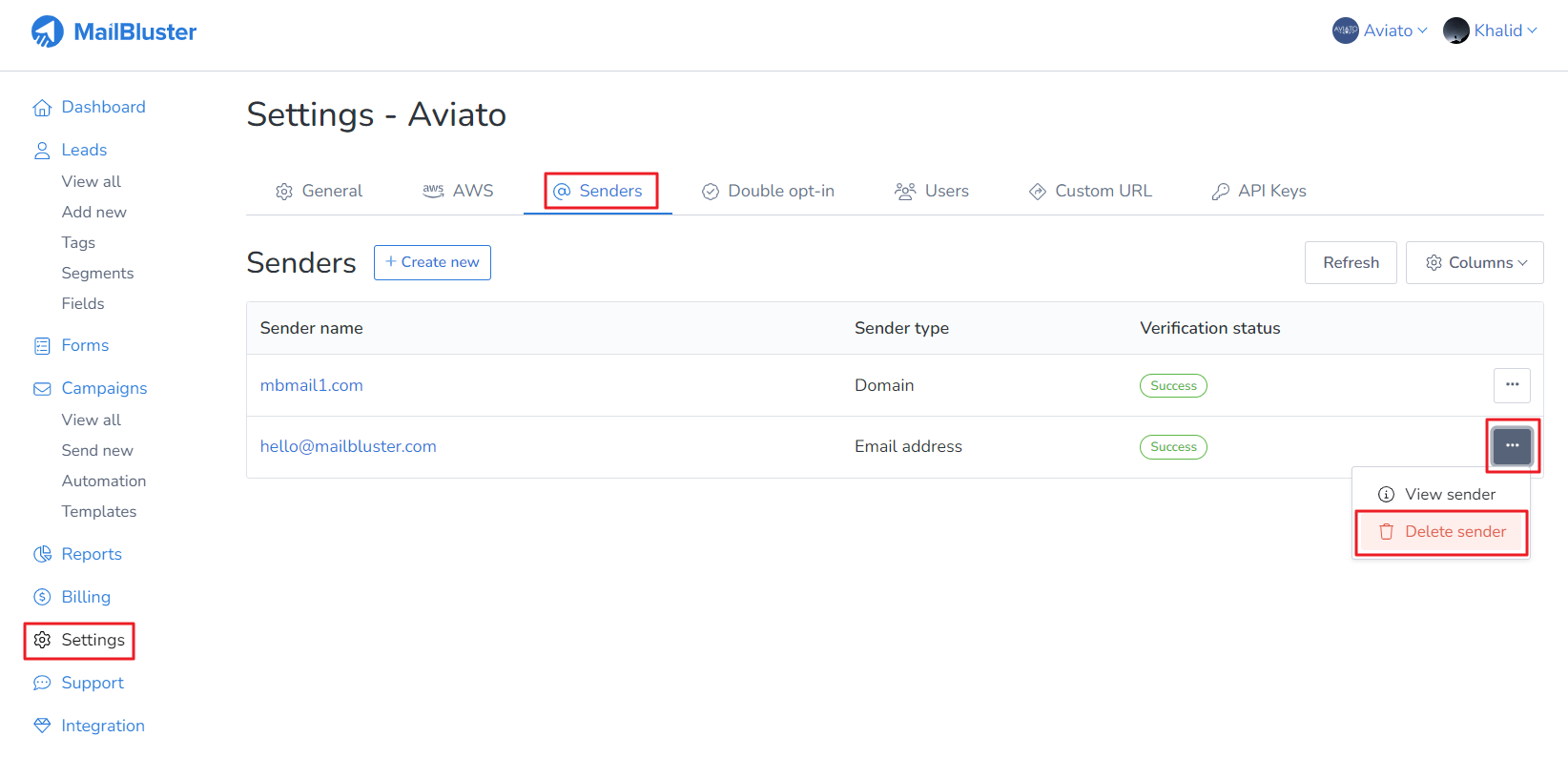Screen dimensions: 1568x778
Task: Click the Reports pie chart icon
Action: pos(42,555)
